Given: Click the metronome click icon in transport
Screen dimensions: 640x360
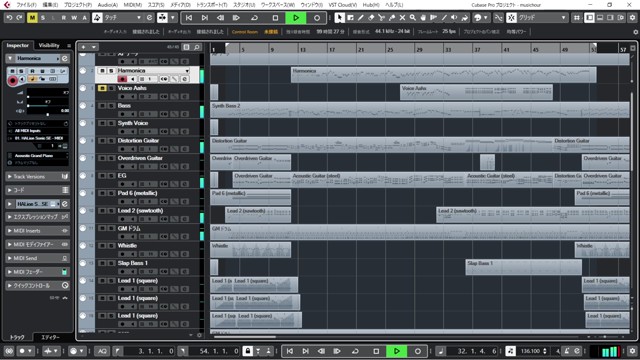Looking at the screenshot, I should (567, 351).
